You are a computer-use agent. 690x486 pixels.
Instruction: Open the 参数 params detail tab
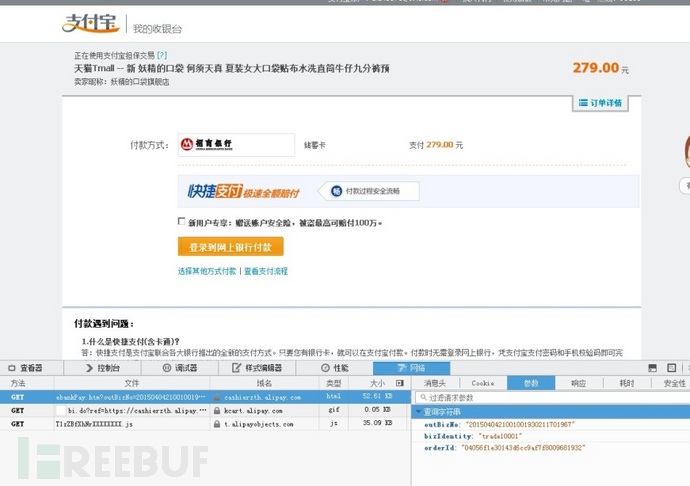click(x=531, y=383)
